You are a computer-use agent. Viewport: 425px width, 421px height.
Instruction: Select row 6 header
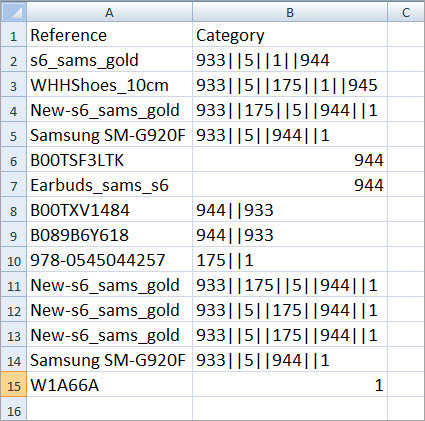coord(14,160)
